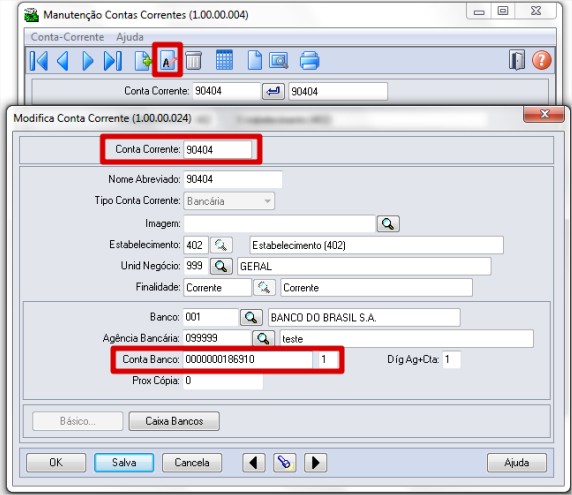Viewport: 572px width, 495px height.
Task: Click the printer icon
Action: tap(309, 61)
